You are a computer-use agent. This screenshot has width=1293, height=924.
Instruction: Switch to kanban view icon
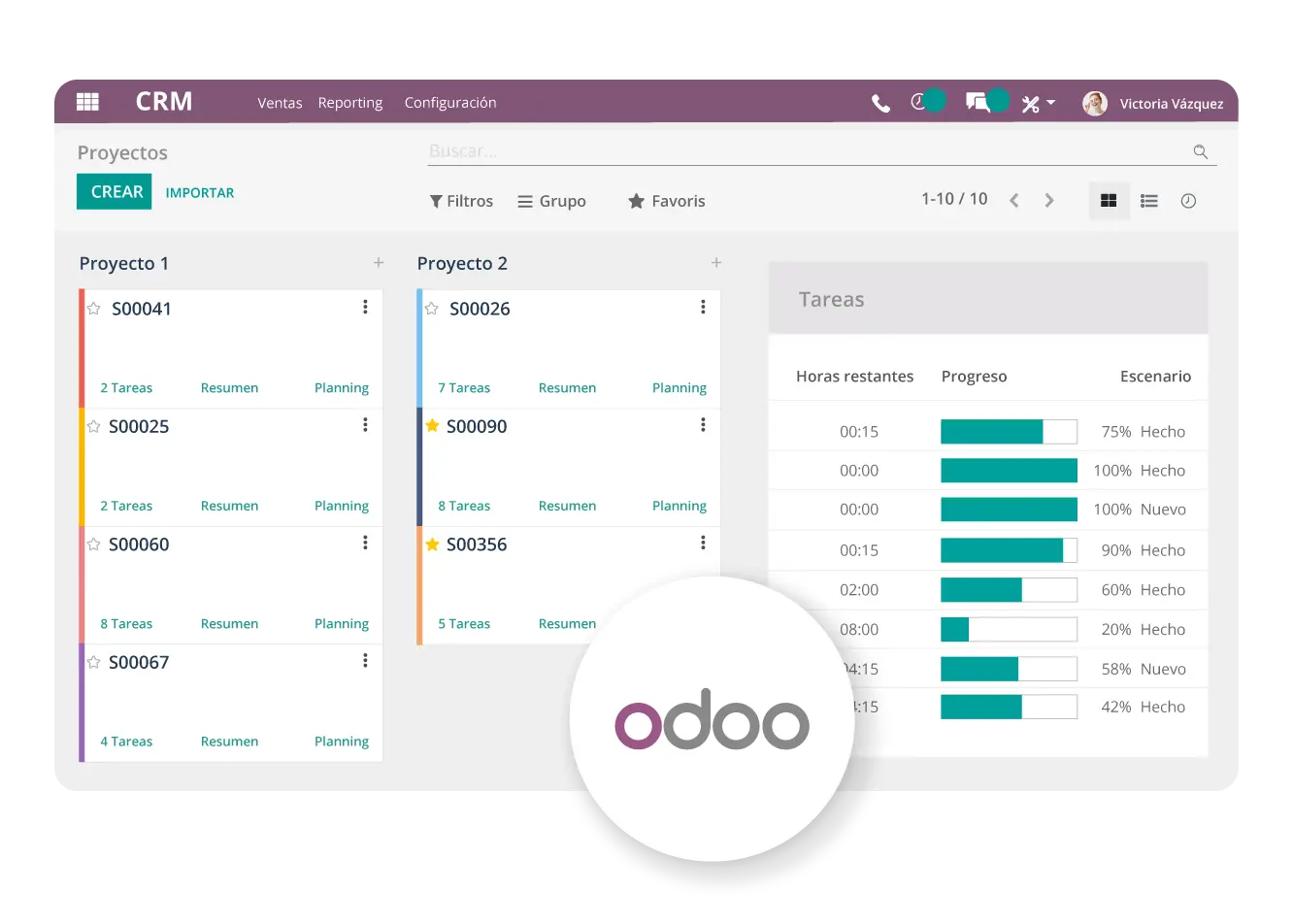[x=1109, y=201]
